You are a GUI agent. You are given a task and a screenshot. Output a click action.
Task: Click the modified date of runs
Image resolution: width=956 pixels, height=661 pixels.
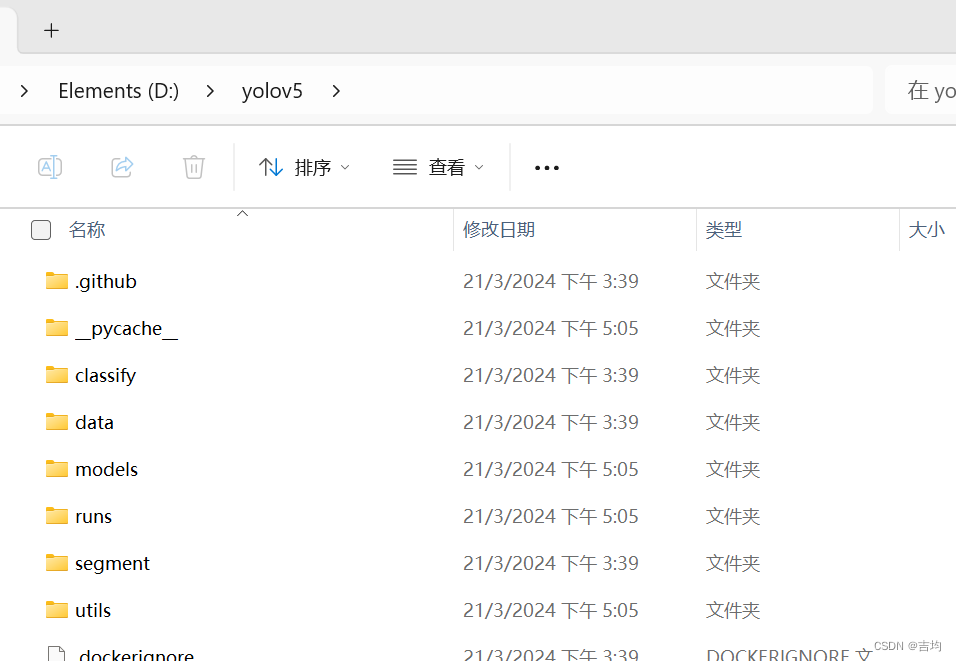tap(551, 516)
